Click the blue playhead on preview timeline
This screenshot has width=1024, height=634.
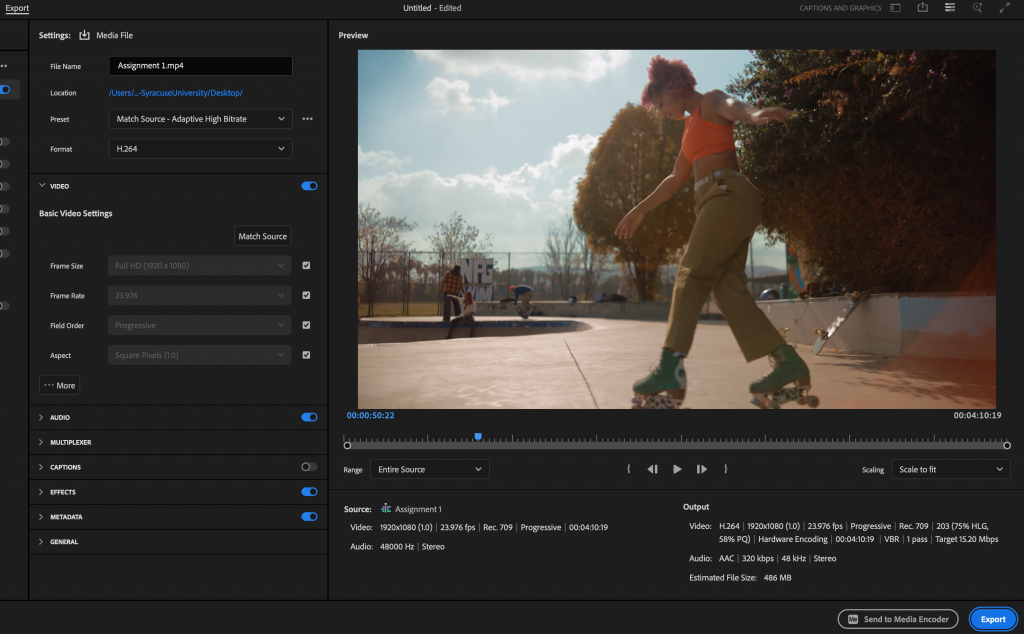click(478, 437)
